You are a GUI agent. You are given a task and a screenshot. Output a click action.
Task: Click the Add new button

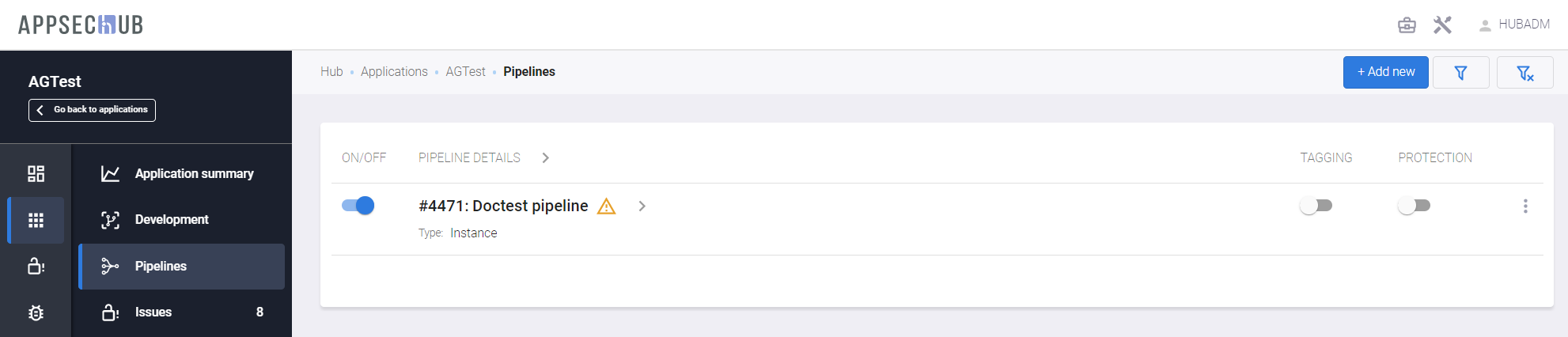[x=1385, y=72]
